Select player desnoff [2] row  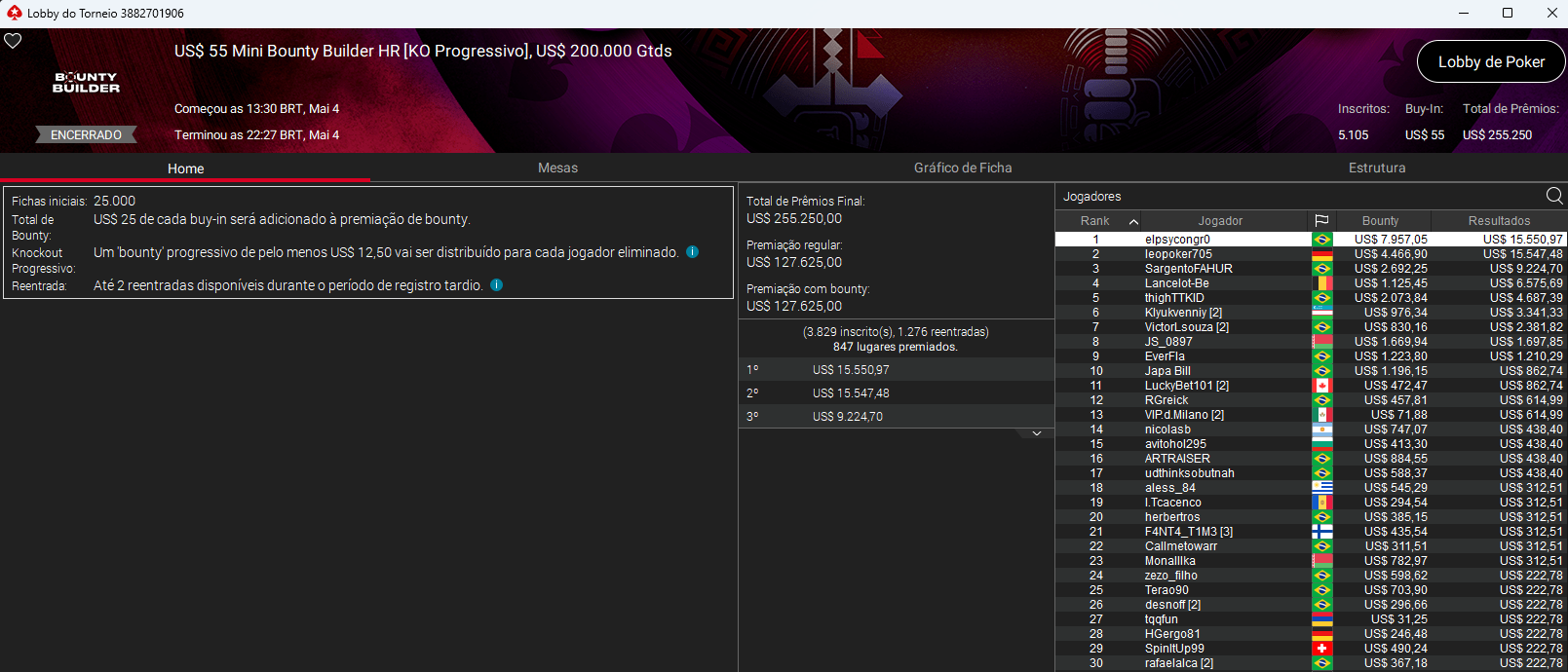[1311, 605]
